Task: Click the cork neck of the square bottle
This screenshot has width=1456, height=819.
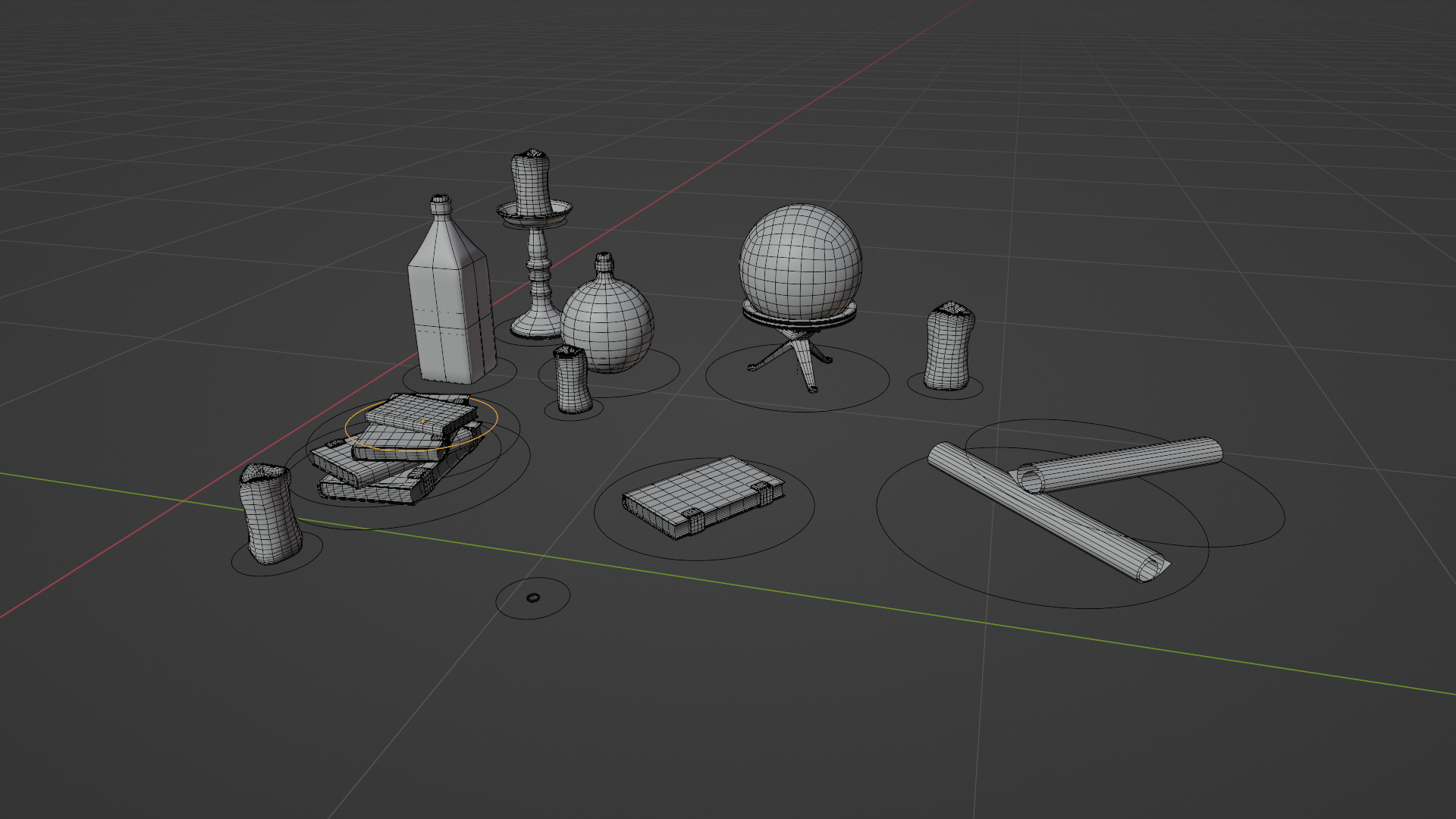Action: pyautogui.click(x=441, y=206)
